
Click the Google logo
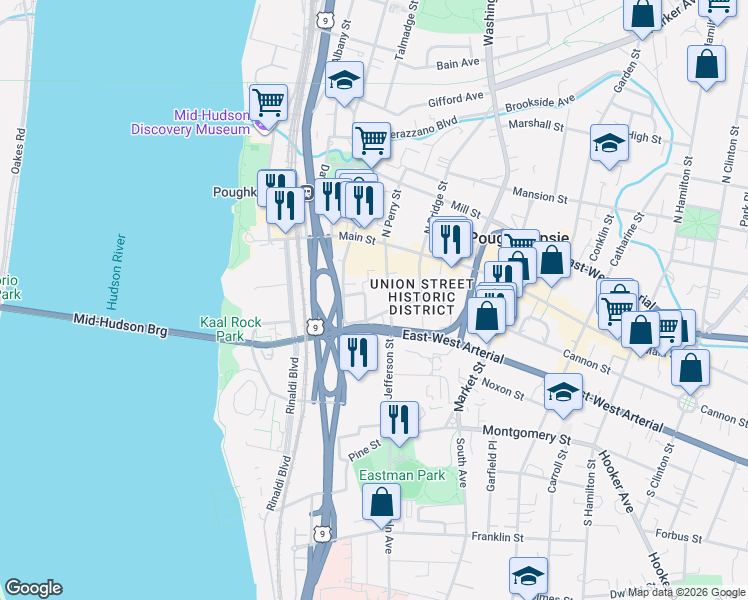pyautogui.click(x=33, y=589)
